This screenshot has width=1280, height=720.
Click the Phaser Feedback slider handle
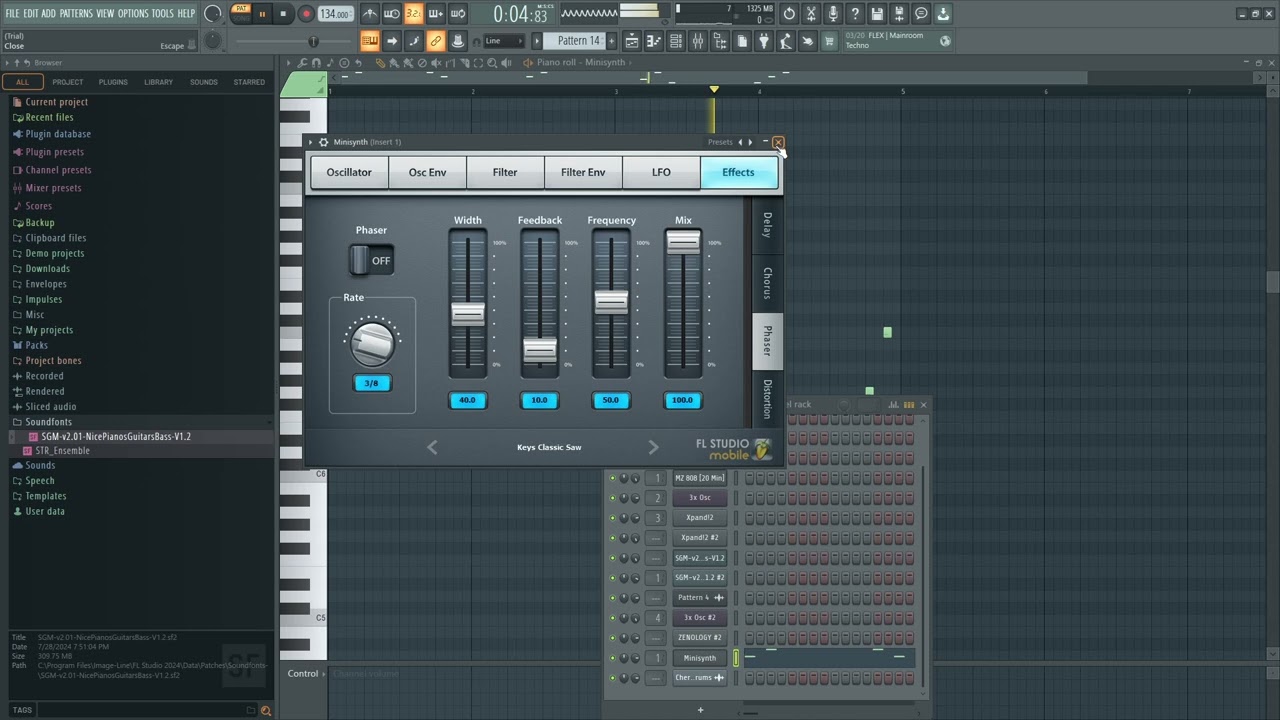click(540, 350)
